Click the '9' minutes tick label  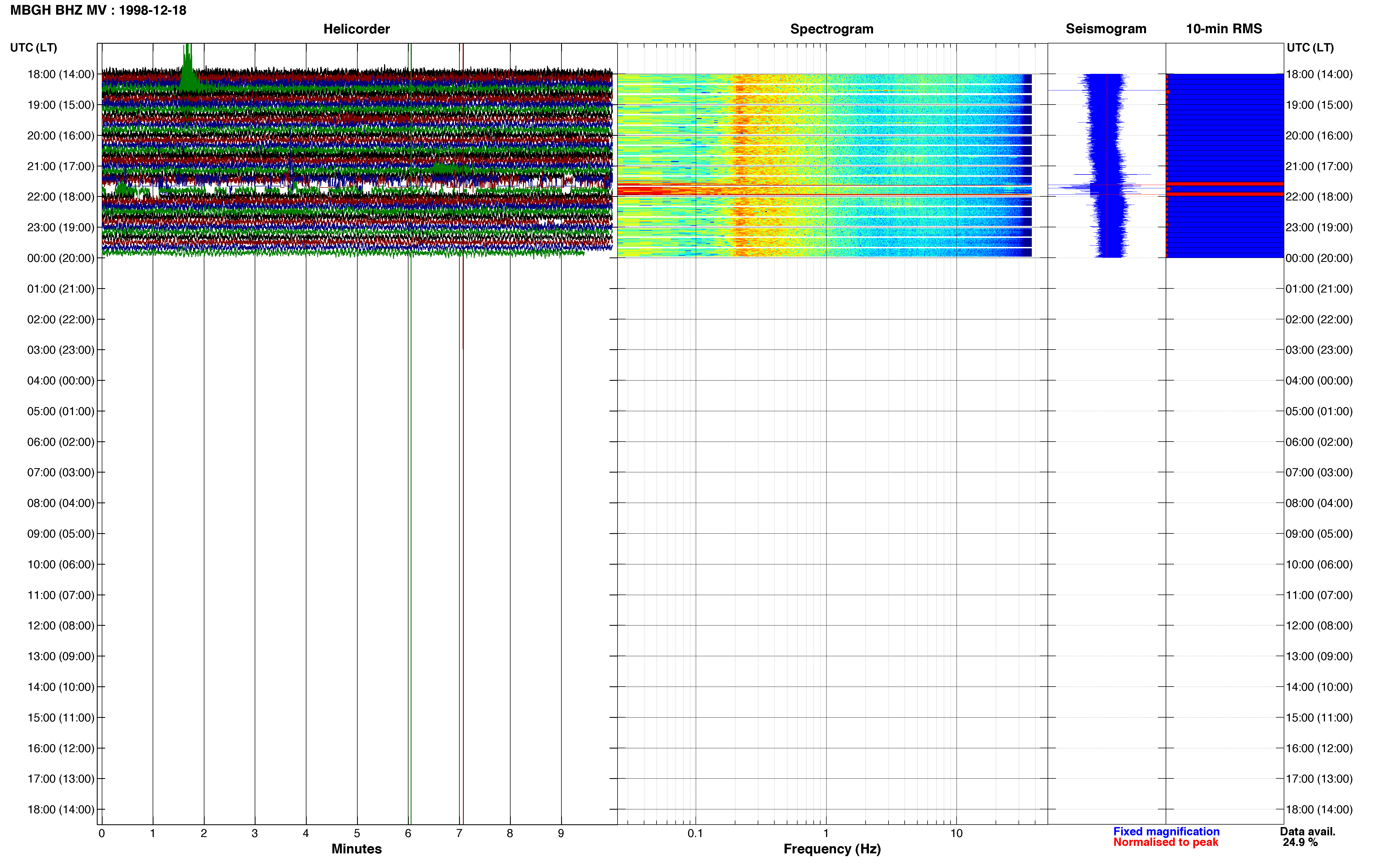[561, 833]
